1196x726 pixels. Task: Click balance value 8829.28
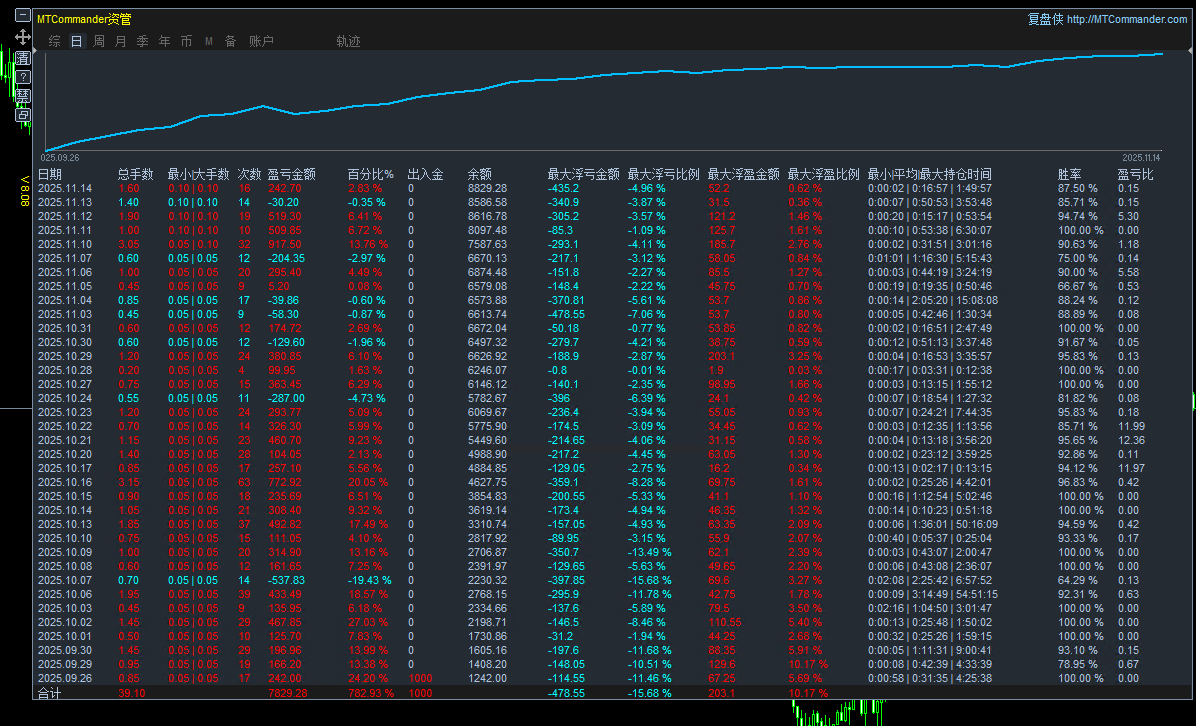click(487, 188)
